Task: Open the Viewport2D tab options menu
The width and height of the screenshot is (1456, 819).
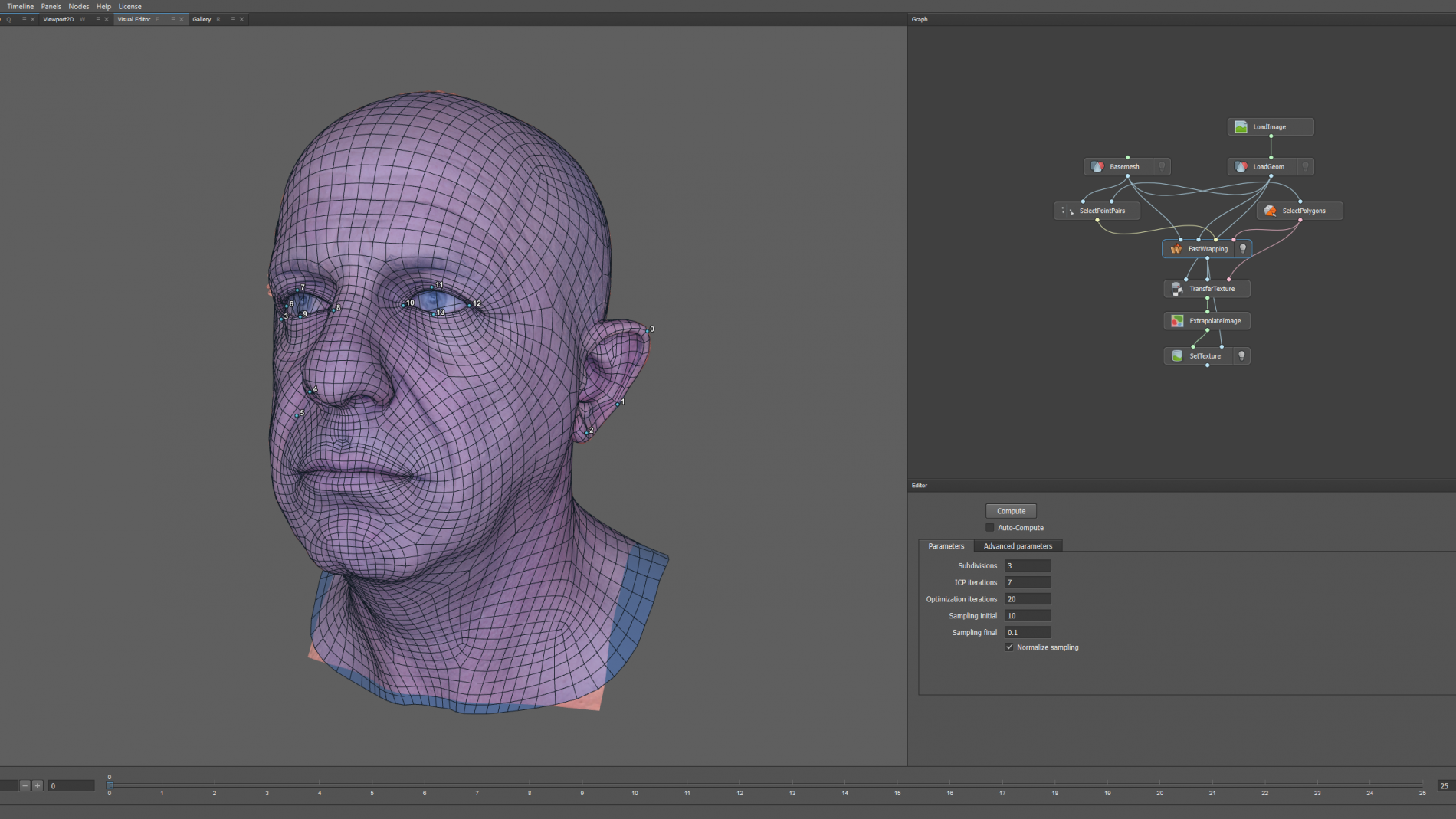Action: point(98,20)
